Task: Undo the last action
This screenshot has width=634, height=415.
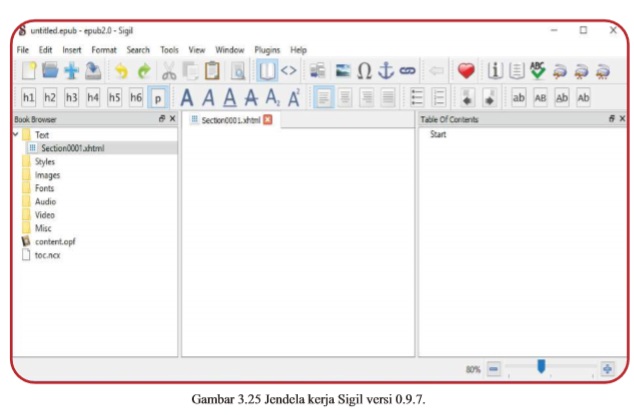Action: [x=121, y=72]
